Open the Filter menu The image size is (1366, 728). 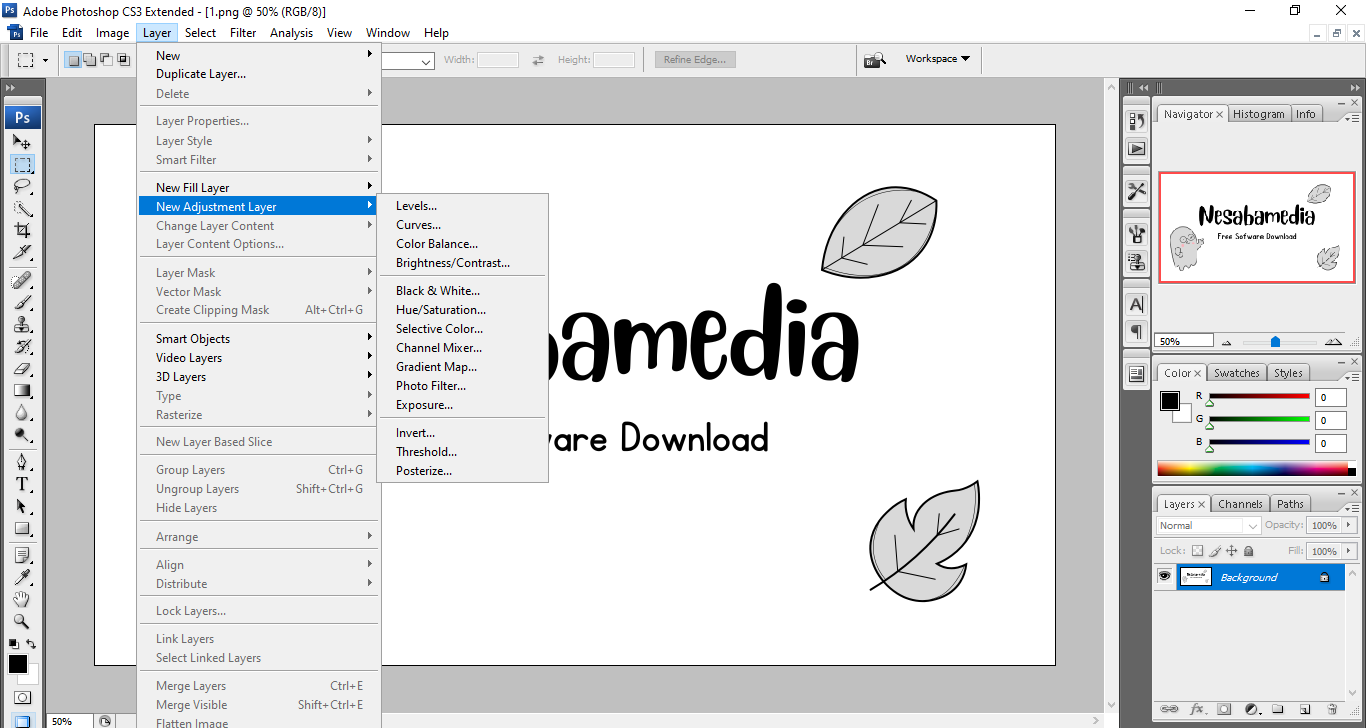(x=243, y=33)
